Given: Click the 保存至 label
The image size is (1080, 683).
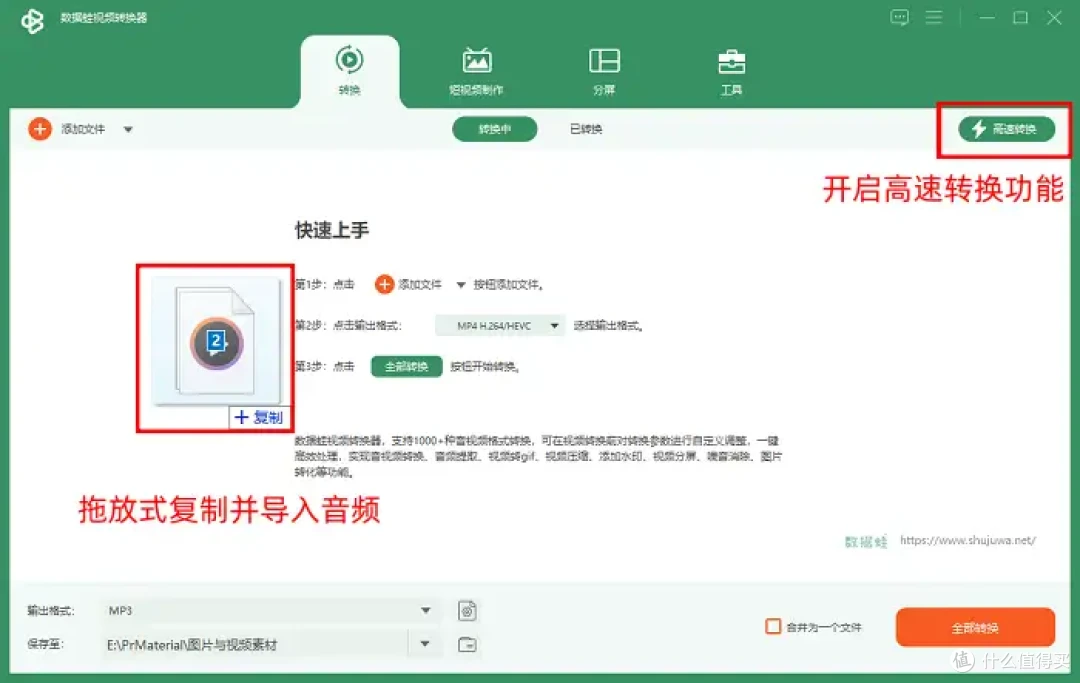Looking at the screenshot, I should pyautogui.click(x=45, y=644).
